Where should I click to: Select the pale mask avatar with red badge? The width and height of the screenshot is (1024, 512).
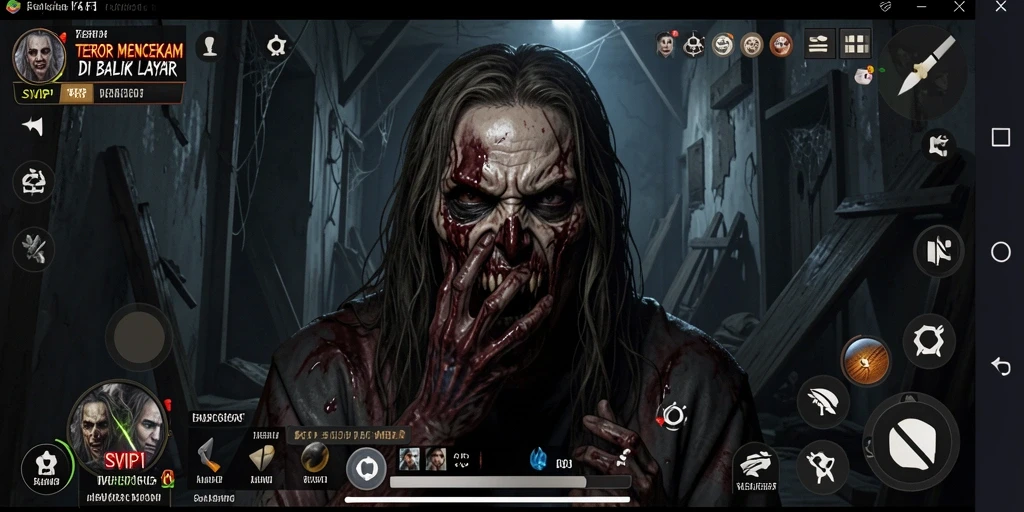[x=665, y=44]
